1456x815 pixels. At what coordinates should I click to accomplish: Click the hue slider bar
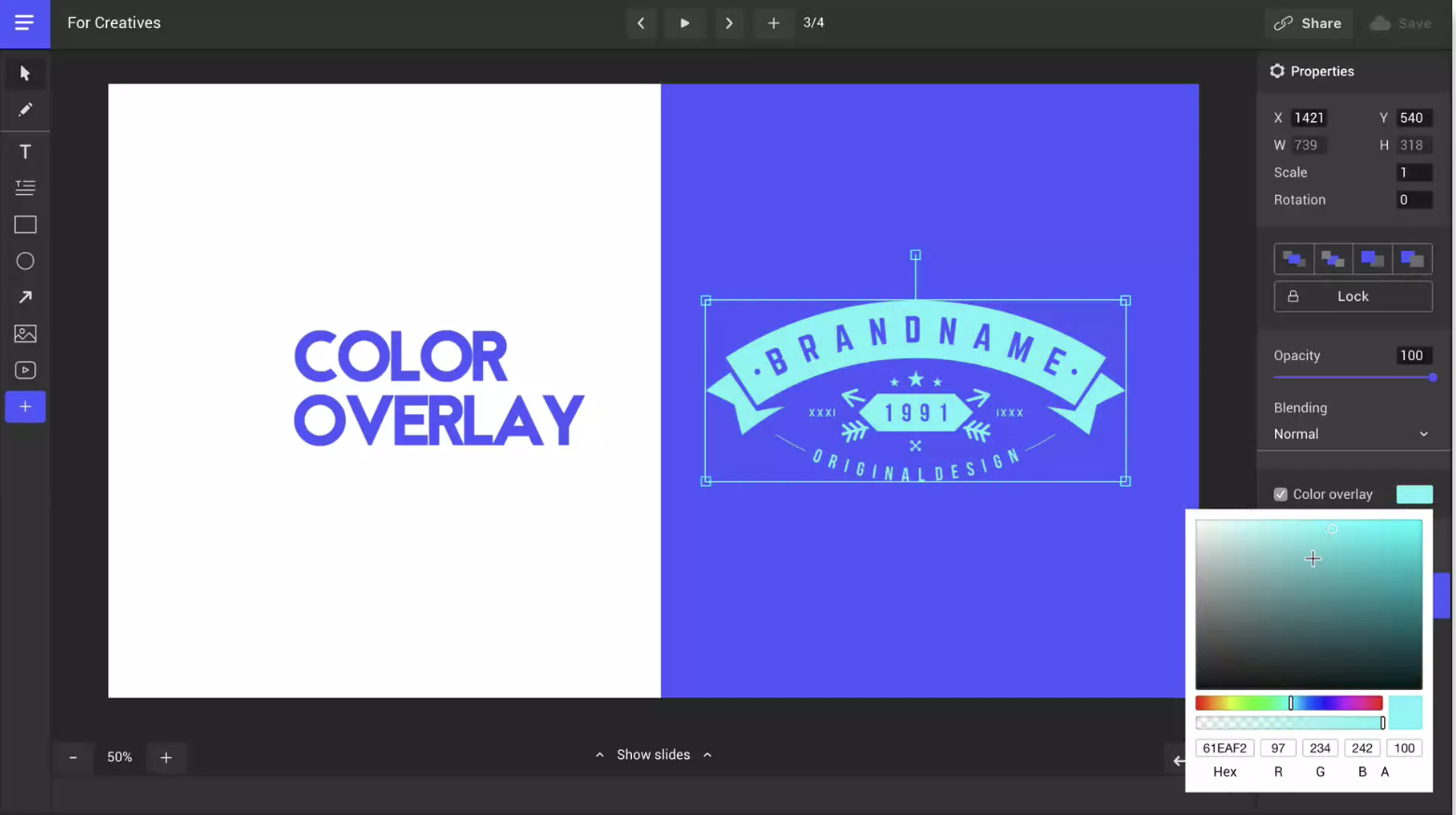pos(1289,703)
